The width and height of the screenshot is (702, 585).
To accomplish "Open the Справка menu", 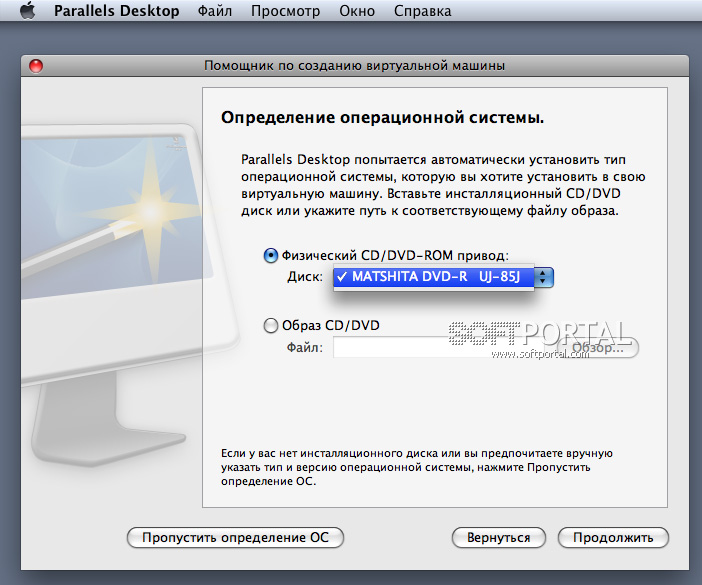I will [423, 11].
